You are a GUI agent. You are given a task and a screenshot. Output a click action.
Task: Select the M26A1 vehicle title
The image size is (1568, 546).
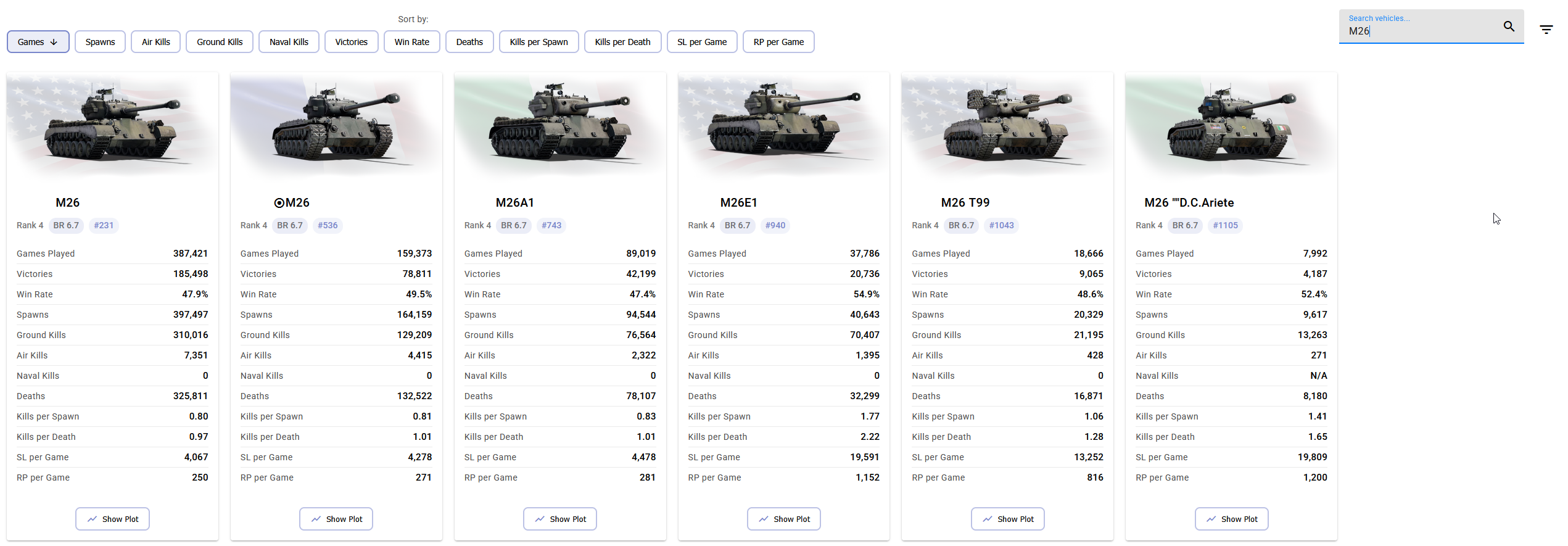point(515,202)
